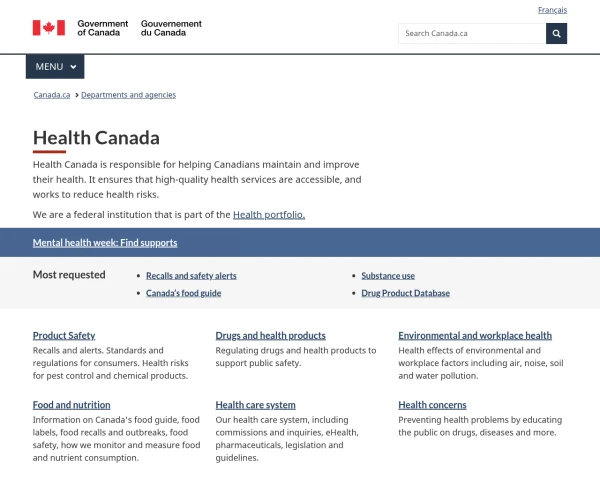600x480 pixels.
Task: Switch language to Français
Action: coord(552,10)
